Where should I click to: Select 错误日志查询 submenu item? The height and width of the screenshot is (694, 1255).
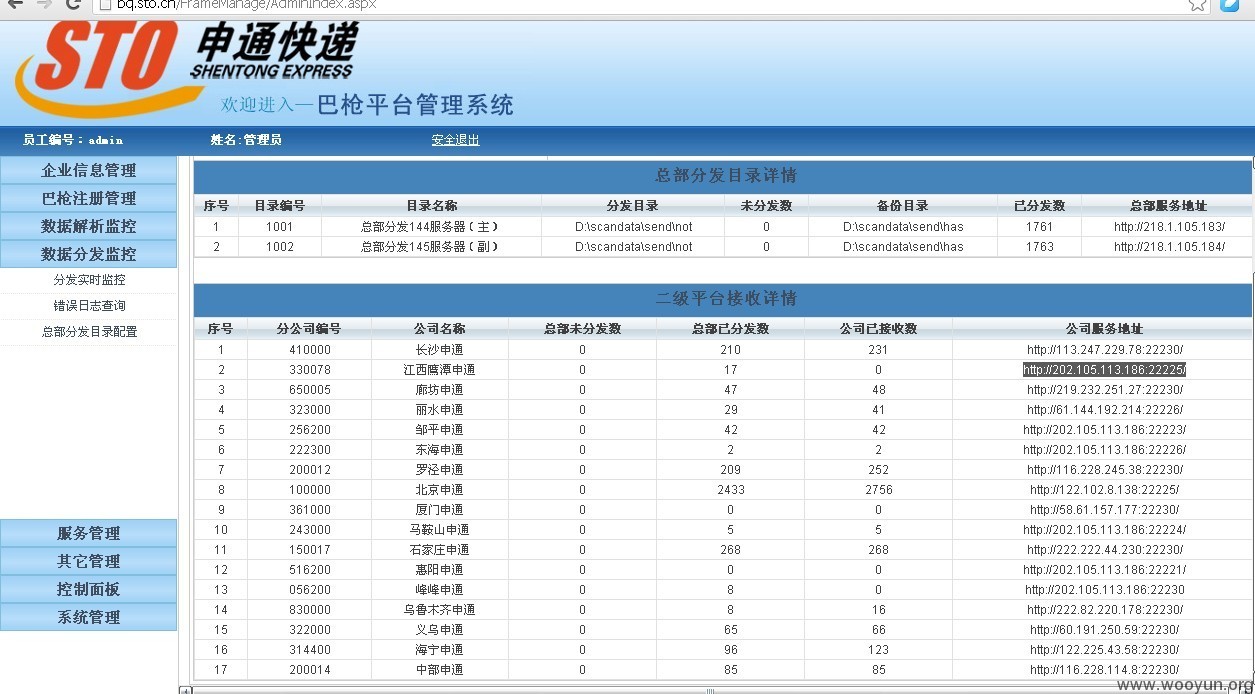(x=89, y=306)
